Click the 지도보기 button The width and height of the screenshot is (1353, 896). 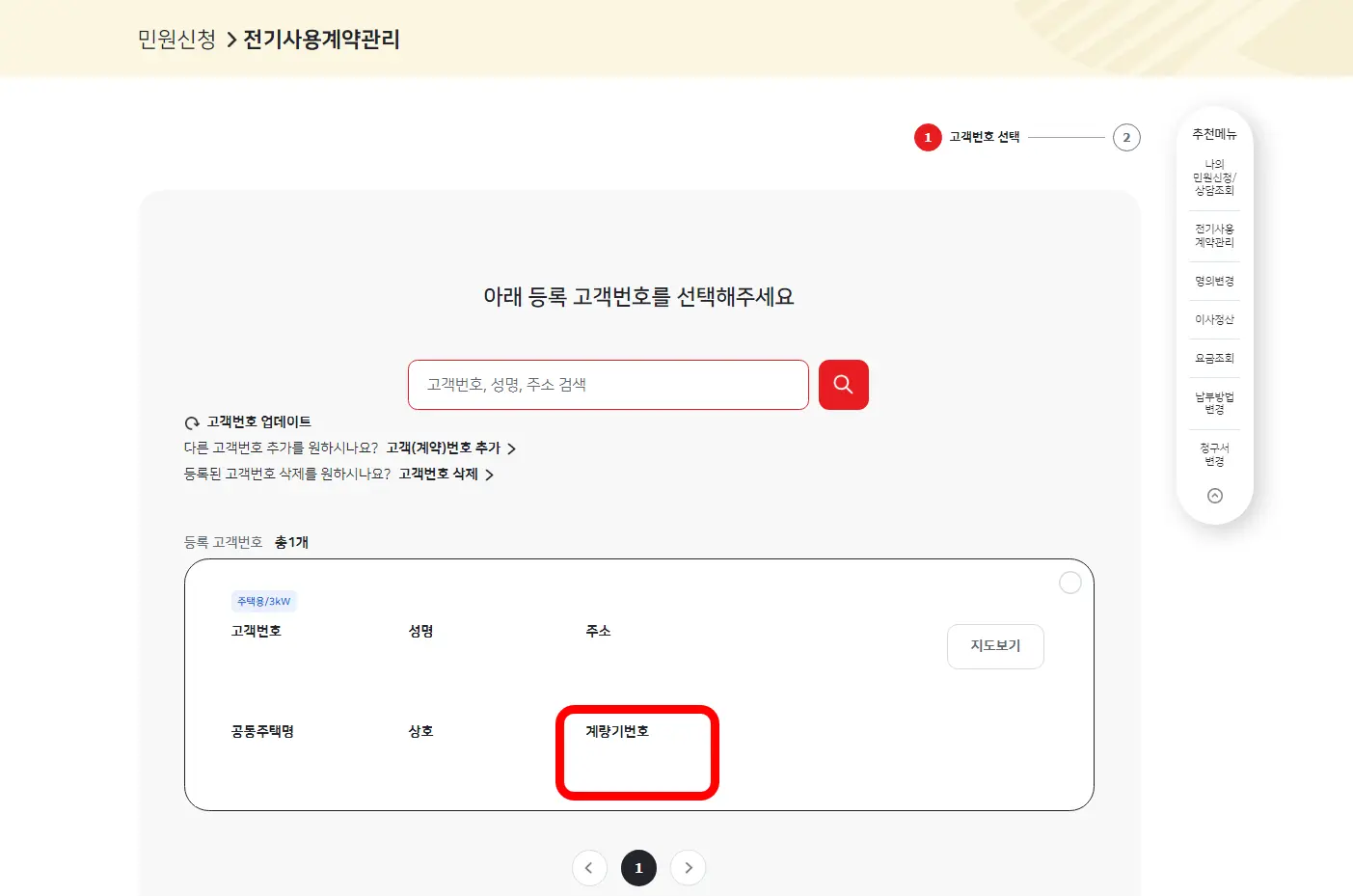(995, 646)
